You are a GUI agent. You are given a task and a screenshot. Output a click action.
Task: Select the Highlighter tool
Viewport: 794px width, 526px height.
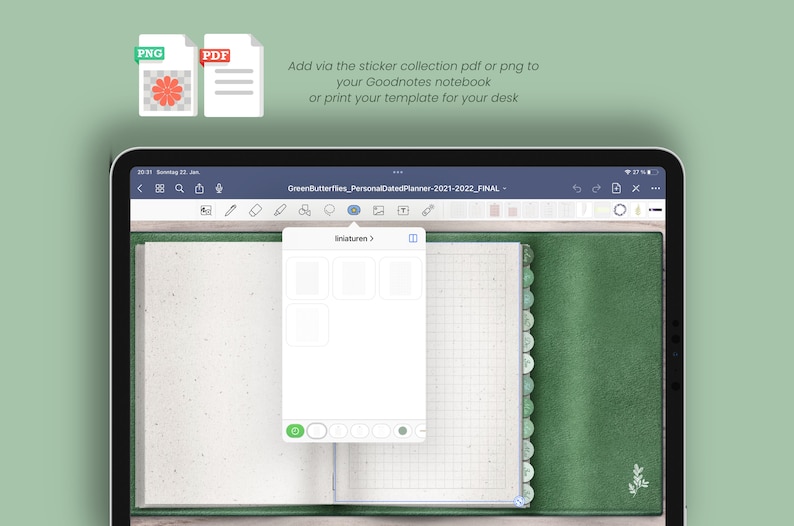click(280, 210)
